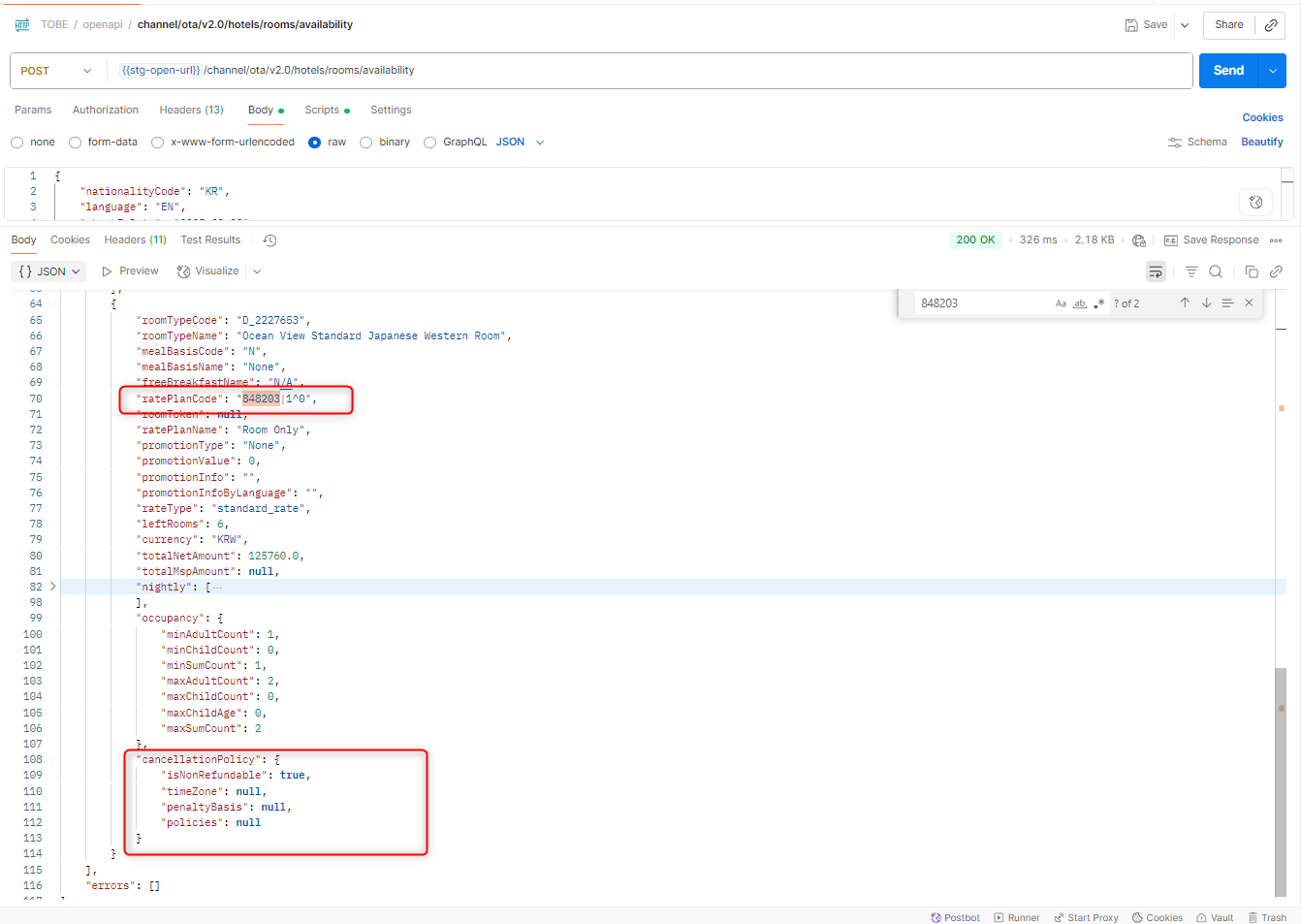Open Cookies from the status bar
The height and width of the screenshot is (924, 1301).
click(x=1158, y=917)
